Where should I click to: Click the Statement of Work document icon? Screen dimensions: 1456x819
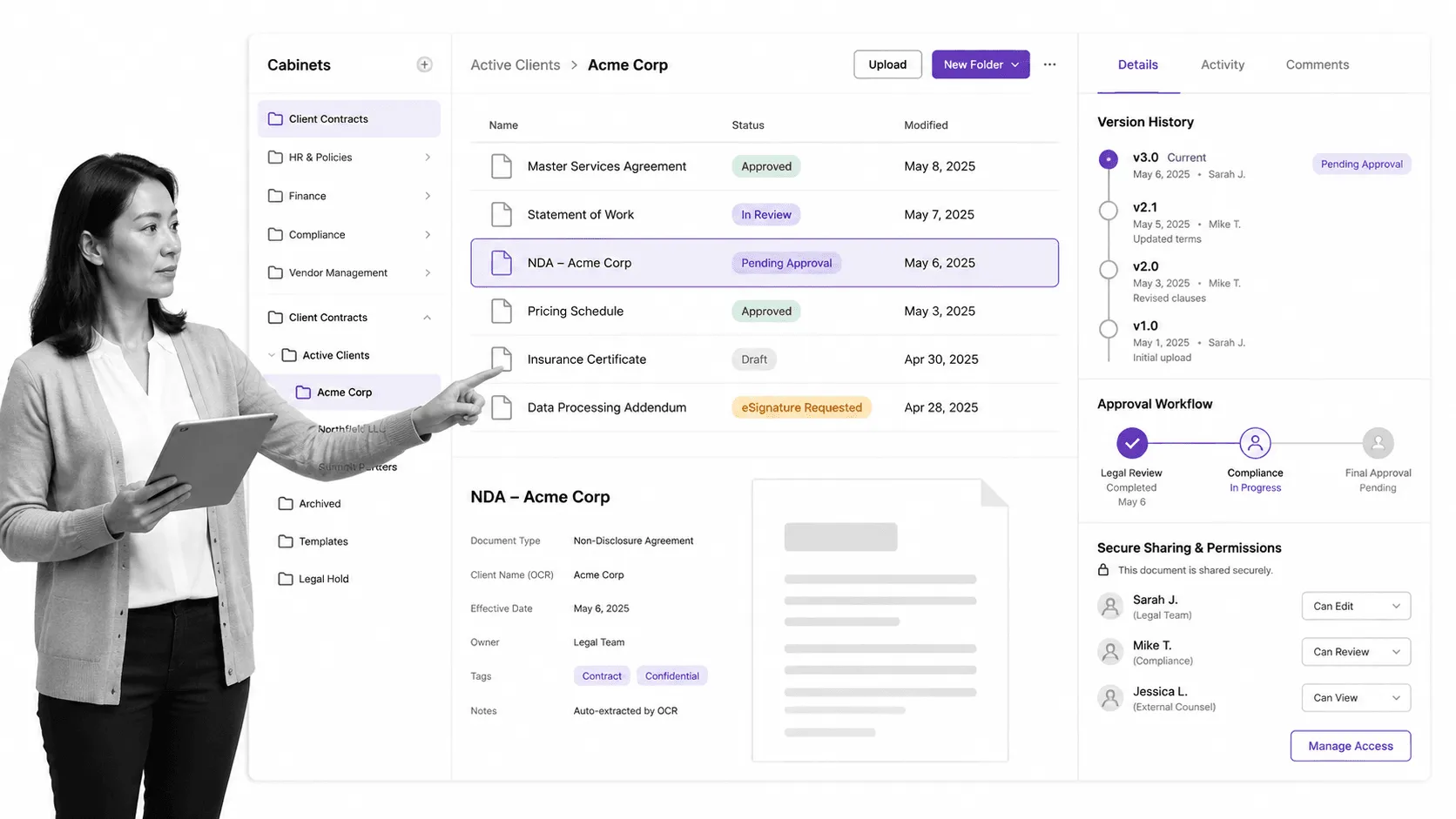tap(502, 214)
